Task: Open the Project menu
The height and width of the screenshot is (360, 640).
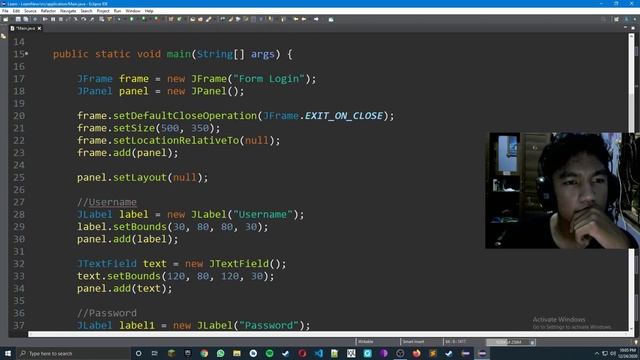Action: 103,11
